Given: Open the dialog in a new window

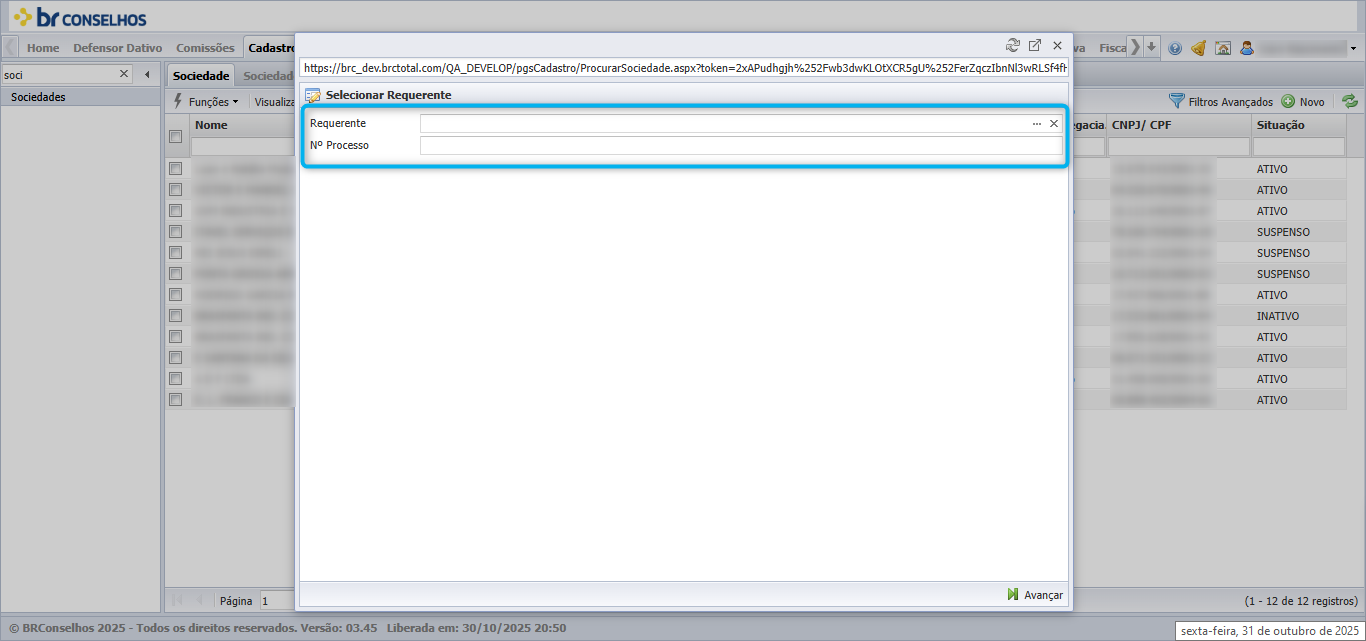Looking at the screenshot, I should click(x=1035, y=45).
